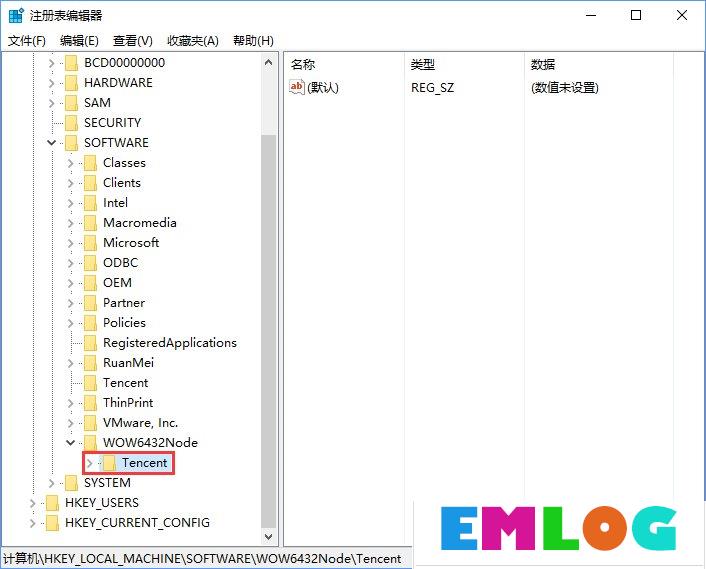The height and width of the screenshot is (569, 706).
Task: Expand Tencent under WOW6432Node
Action: pyautogui.click(x=89, y=463)
